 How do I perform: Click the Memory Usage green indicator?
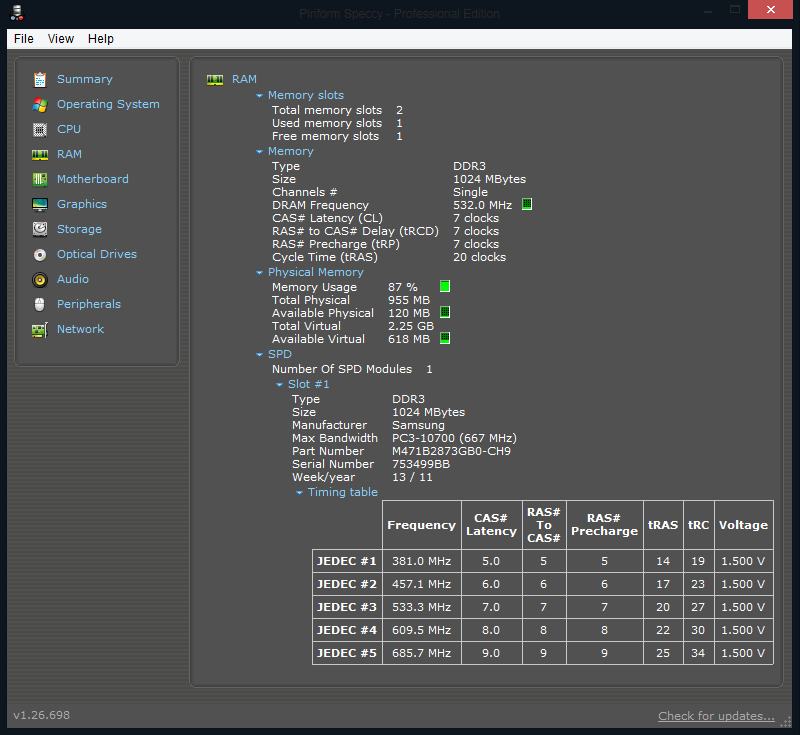pyautogui.click(x=445, y=286)
